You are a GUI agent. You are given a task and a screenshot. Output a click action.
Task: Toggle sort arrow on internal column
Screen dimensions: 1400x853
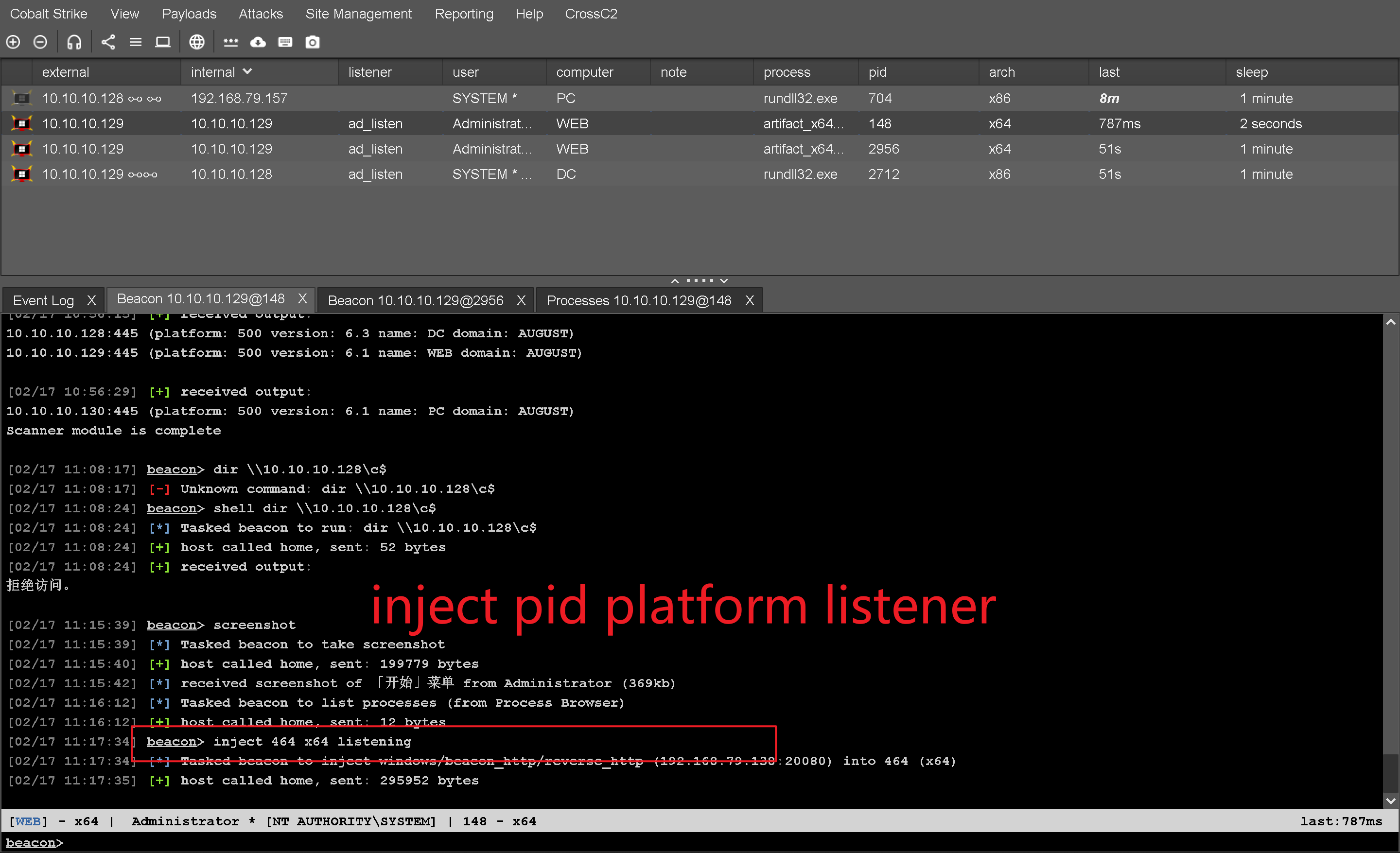(247, 71)
